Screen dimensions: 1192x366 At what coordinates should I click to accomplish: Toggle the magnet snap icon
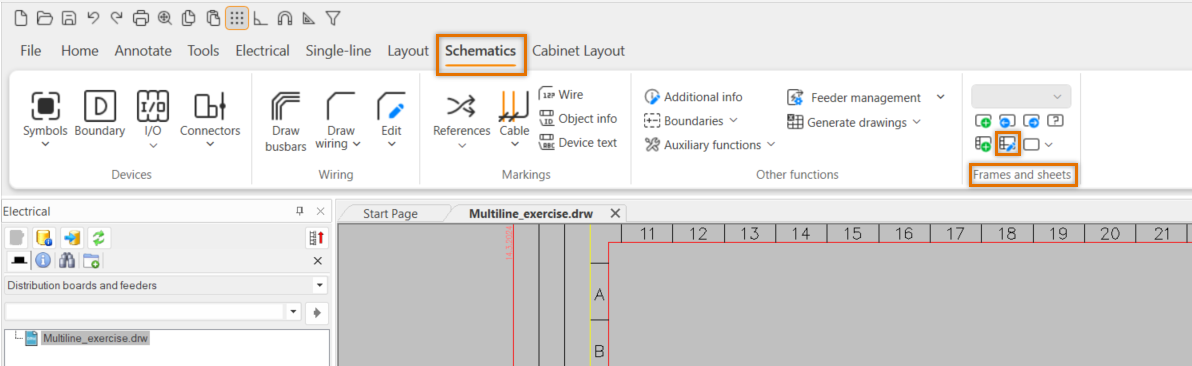coord(284,18)
